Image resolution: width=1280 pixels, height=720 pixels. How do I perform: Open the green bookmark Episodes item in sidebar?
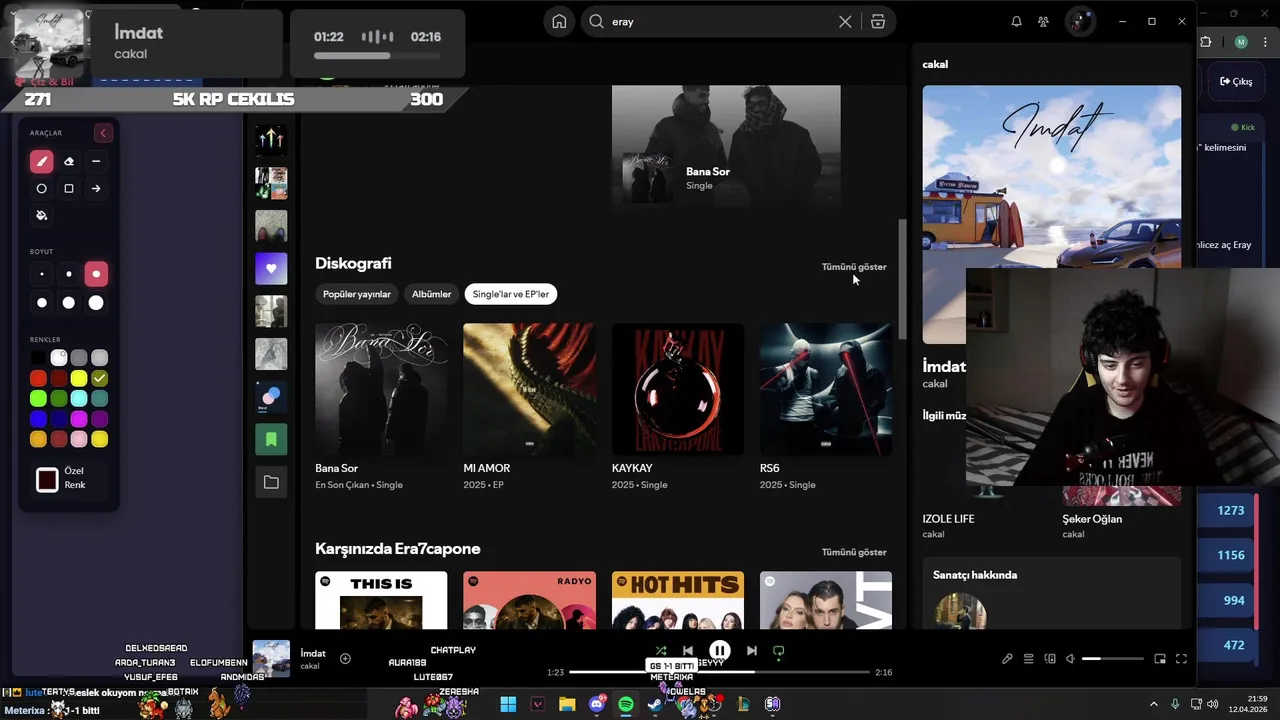271,439
